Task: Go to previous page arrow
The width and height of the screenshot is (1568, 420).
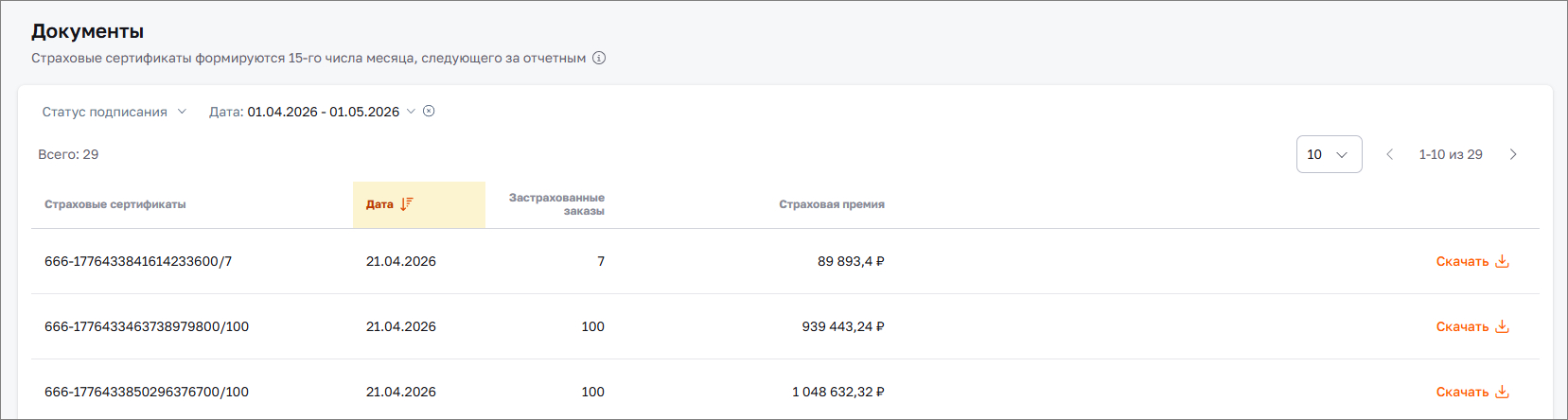Action: click(x=1389, y=154)
